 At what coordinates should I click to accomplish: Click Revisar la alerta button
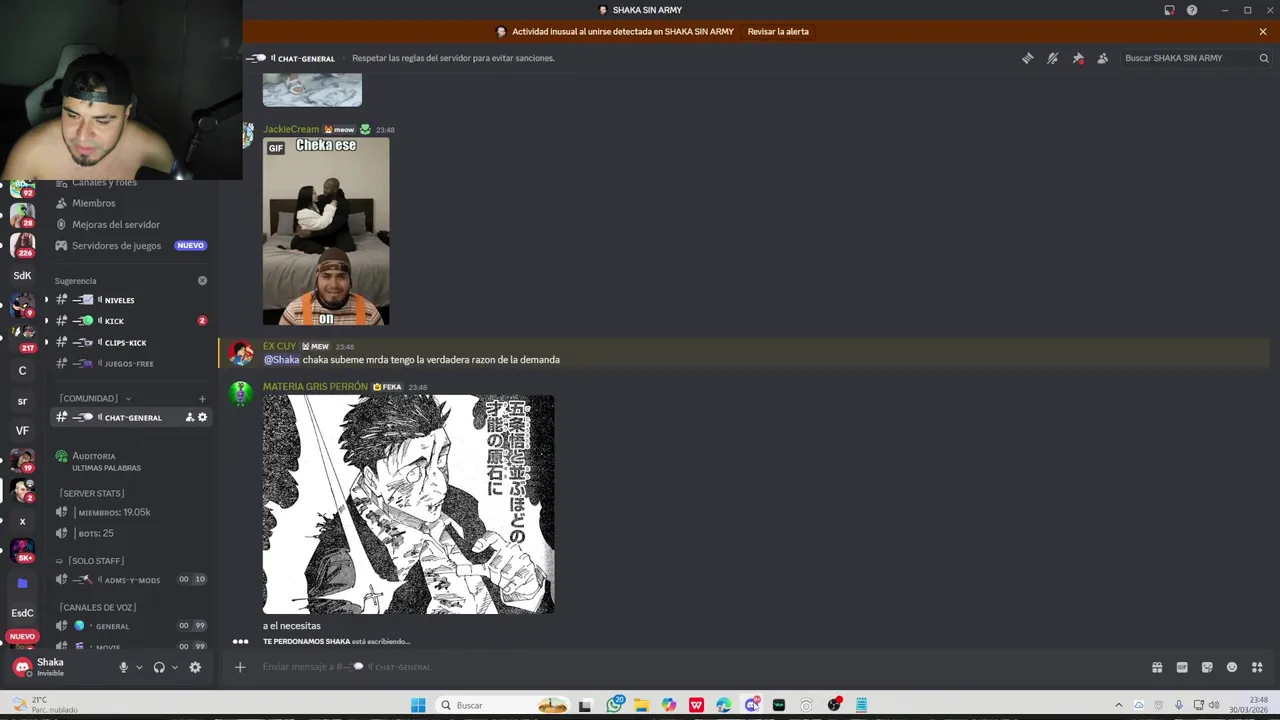pos(778,31)
